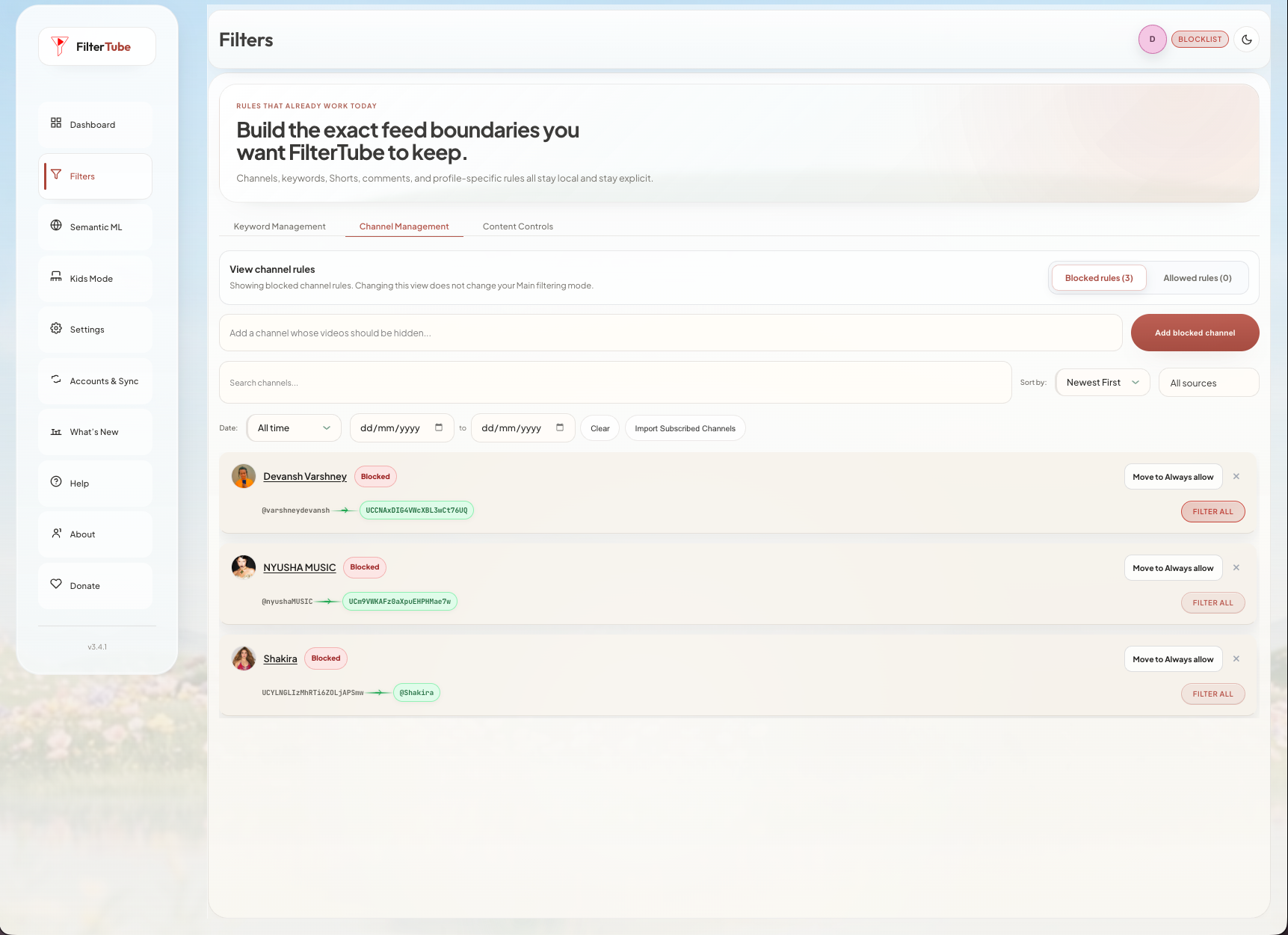The width and height of the screenshot is (1288, 935).
Task: Move NYUSHA MUSIC to Always allow
Action: [1173, 568]
